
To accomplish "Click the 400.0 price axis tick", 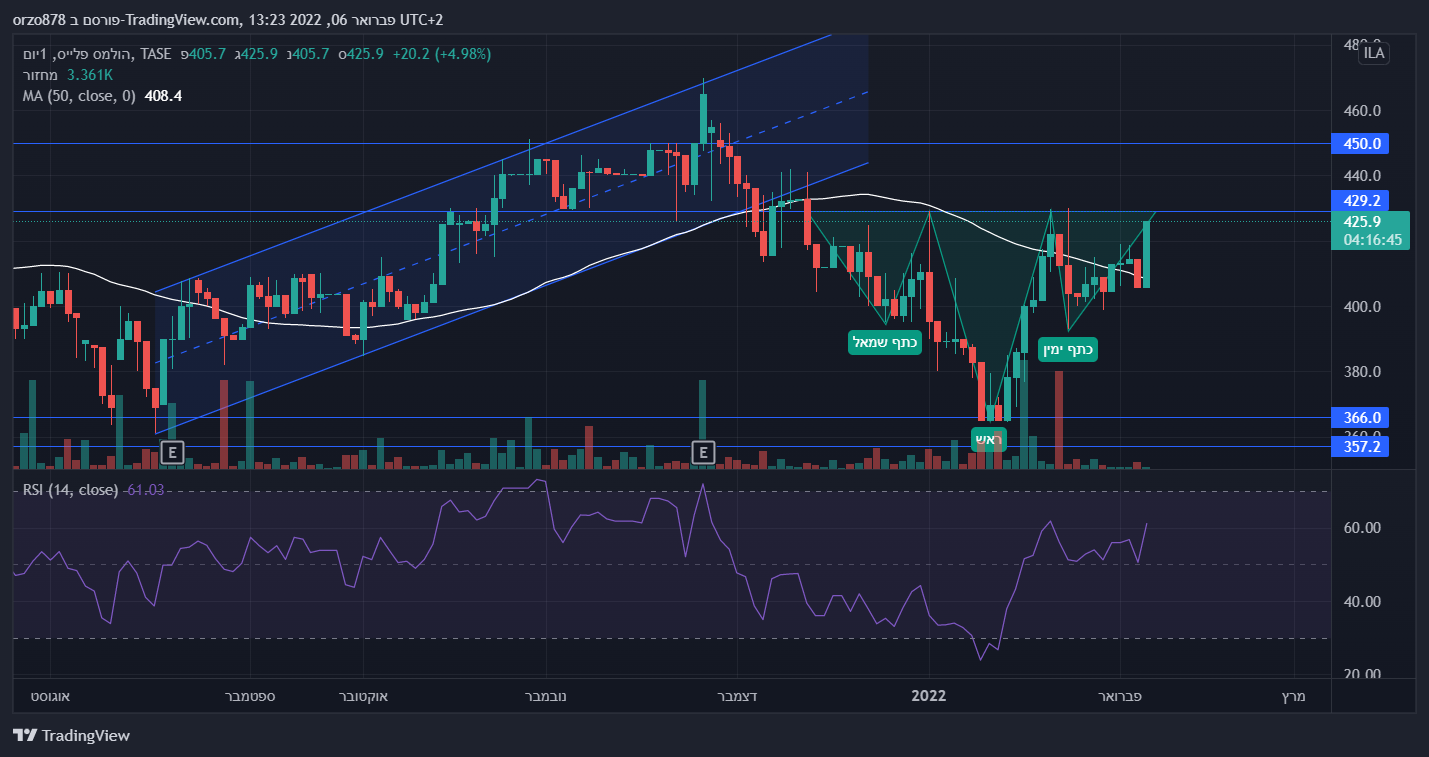I will click(x=1362, y=306).
